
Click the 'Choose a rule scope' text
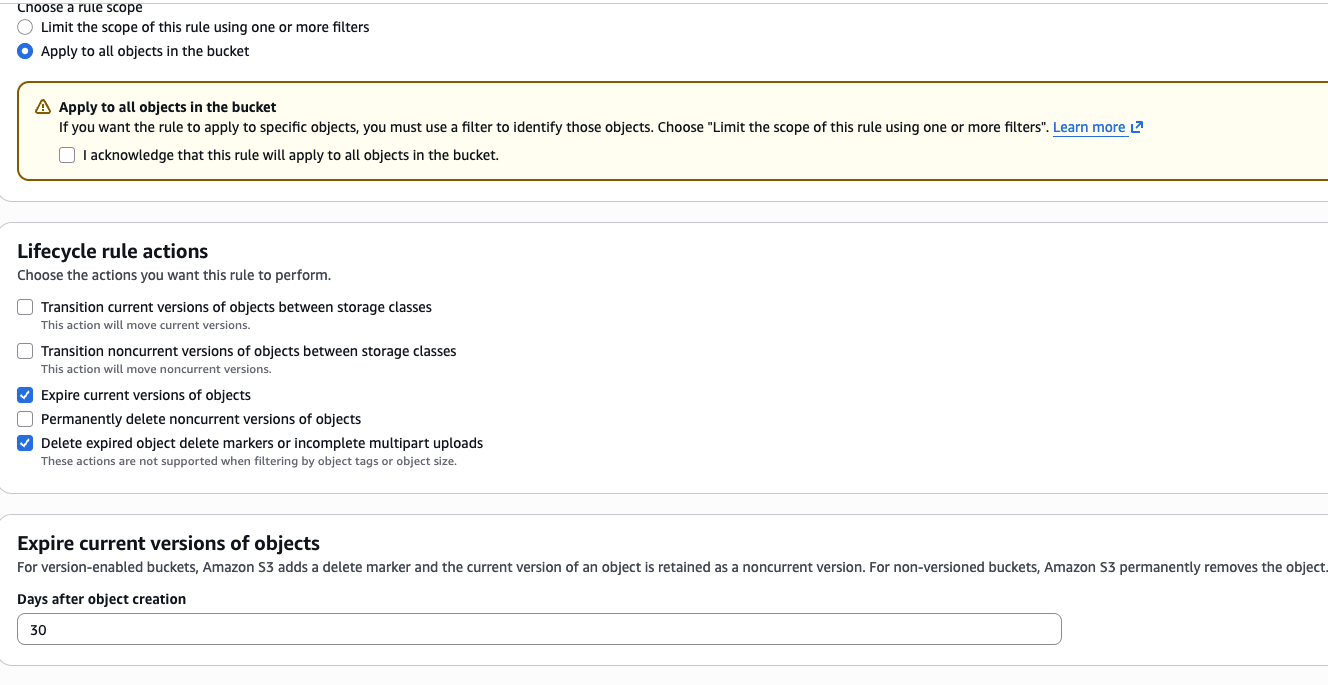coord(80,8)
